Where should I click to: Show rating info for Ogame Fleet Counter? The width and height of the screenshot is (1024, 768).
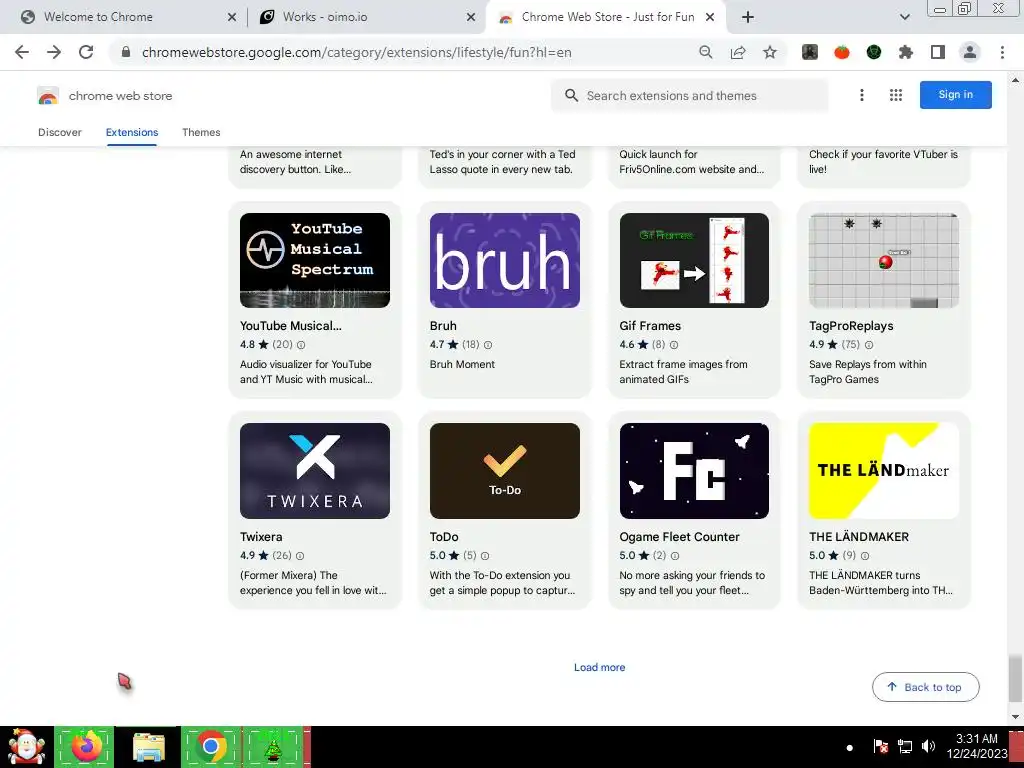675,556
